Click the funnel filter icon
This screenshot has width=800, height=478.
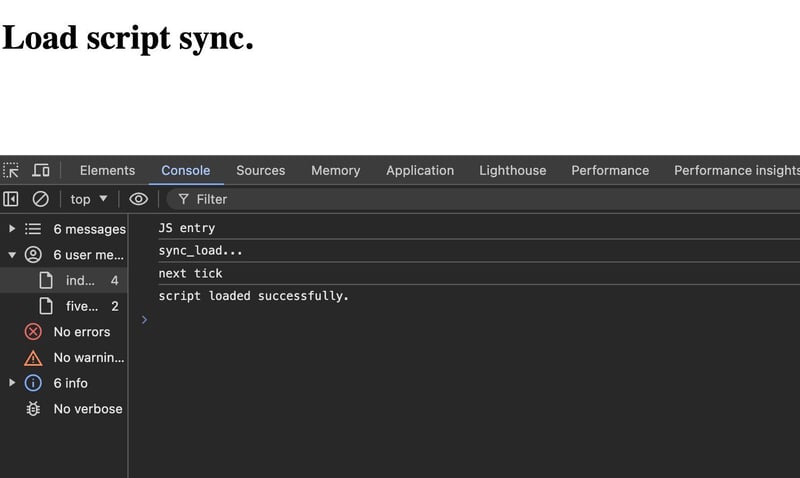pos(183,199)
